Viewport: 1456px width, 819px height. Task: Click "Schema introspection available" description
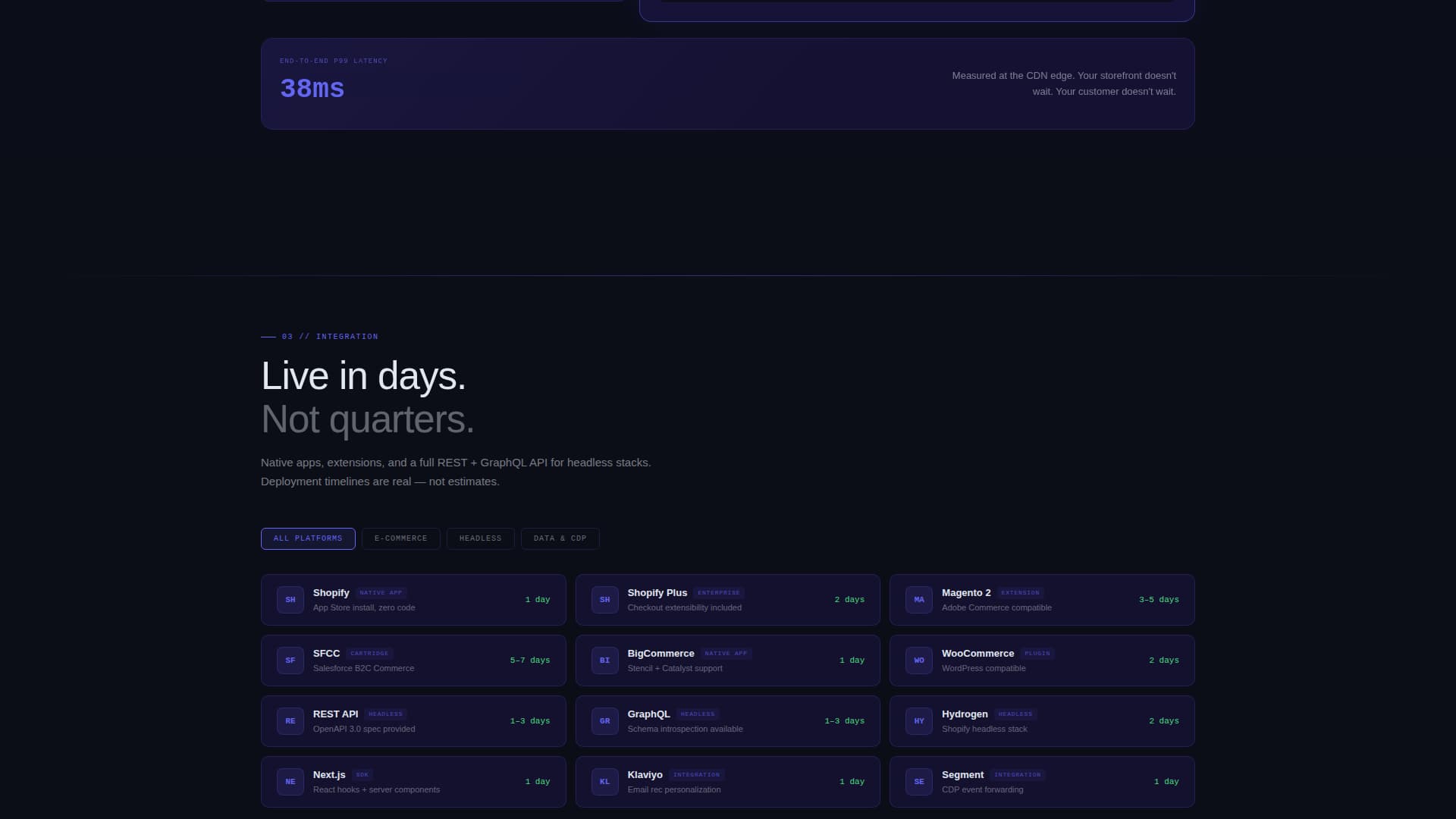tap(686, 730)
